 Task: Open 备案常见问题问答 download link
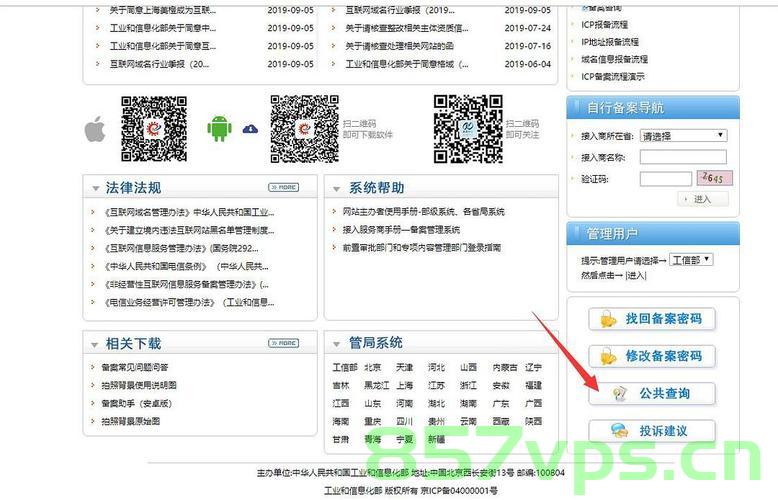tap(134, 368)
